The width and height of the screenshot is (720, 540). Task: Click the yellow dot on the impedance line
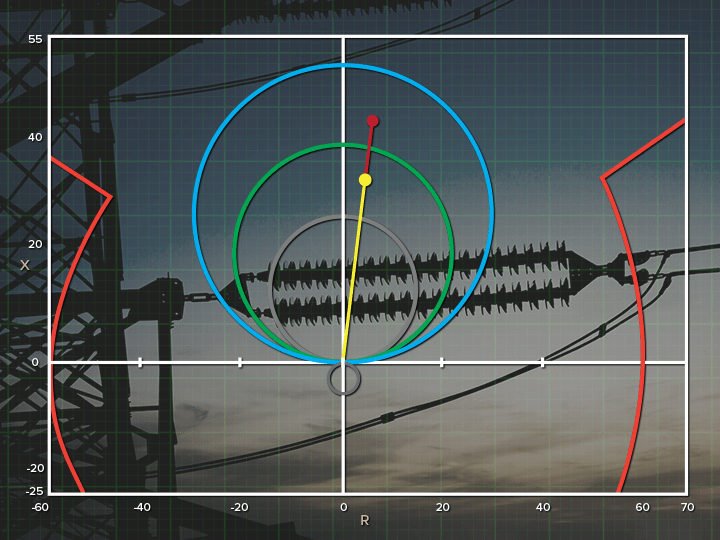(365, 180)
